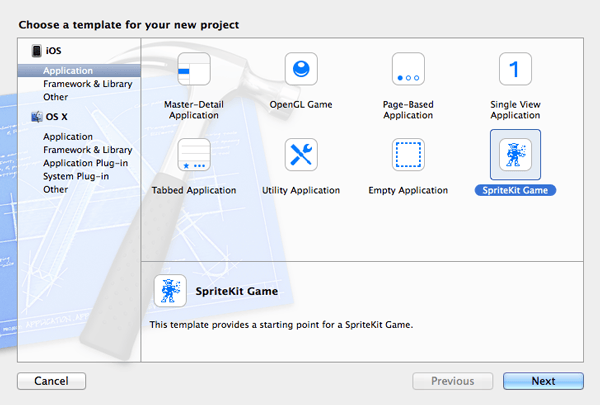The height and width of the screenshot is (405, 600).
Task: Select the Single View Application icon
Action: (x=515, y=70)
